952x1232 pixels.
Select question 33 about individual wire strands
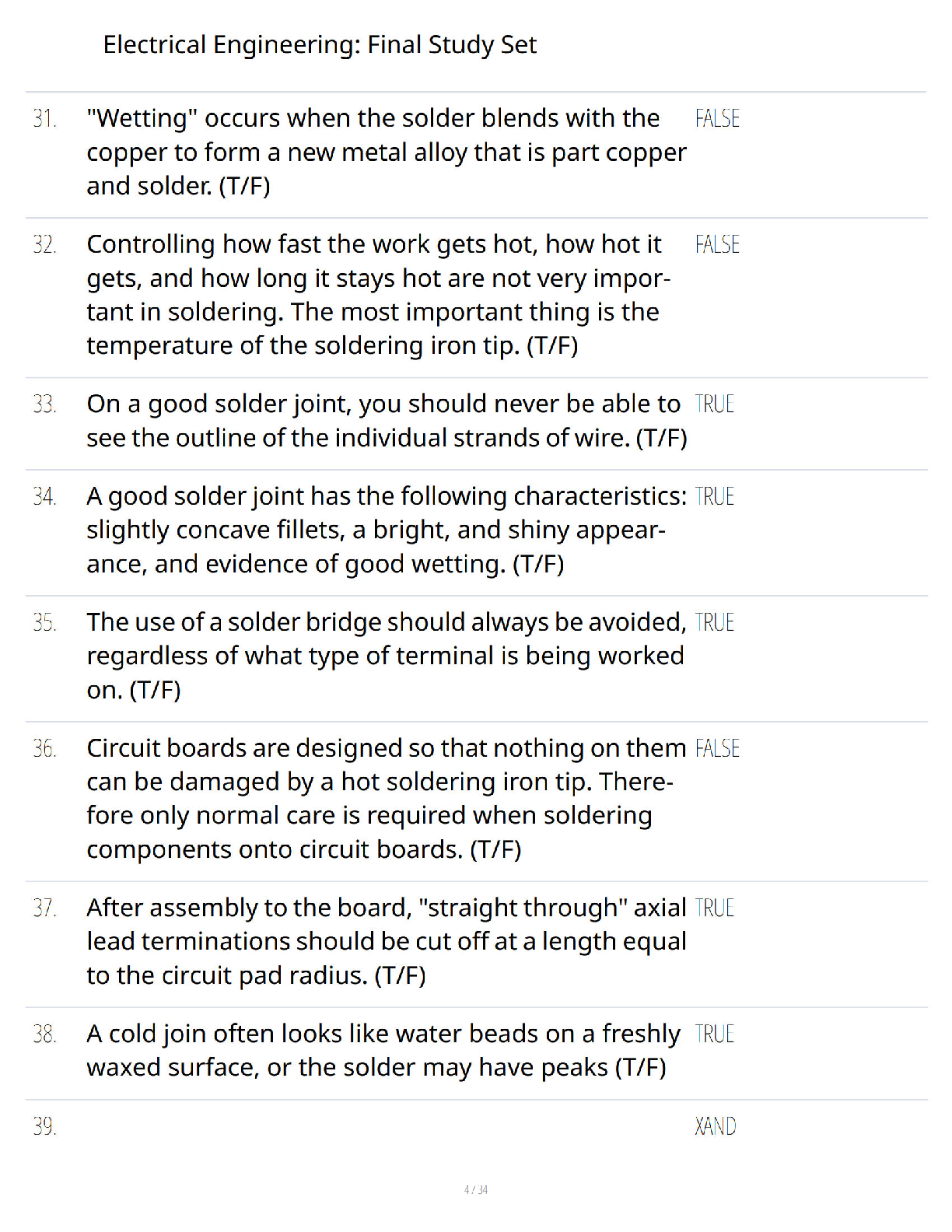387,421
